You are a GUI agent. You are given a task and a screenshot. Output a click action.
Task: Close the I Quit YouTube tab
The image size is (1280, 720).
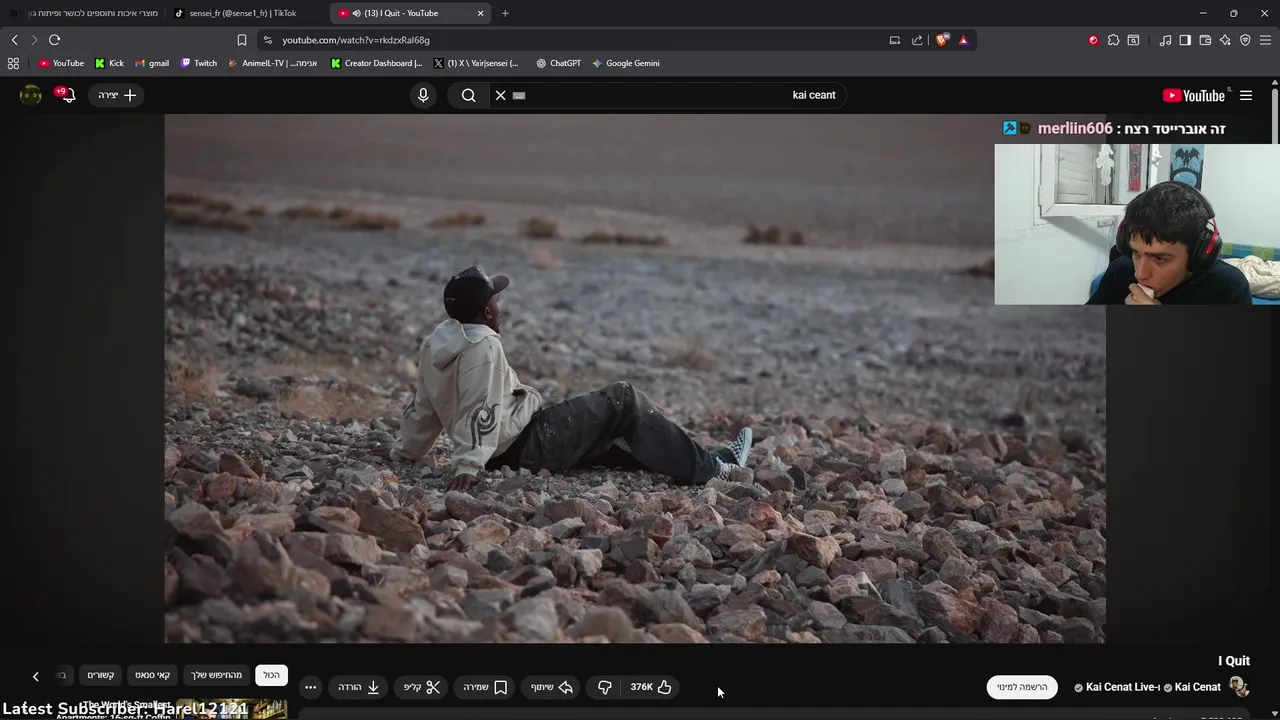[x=480, y=13]
